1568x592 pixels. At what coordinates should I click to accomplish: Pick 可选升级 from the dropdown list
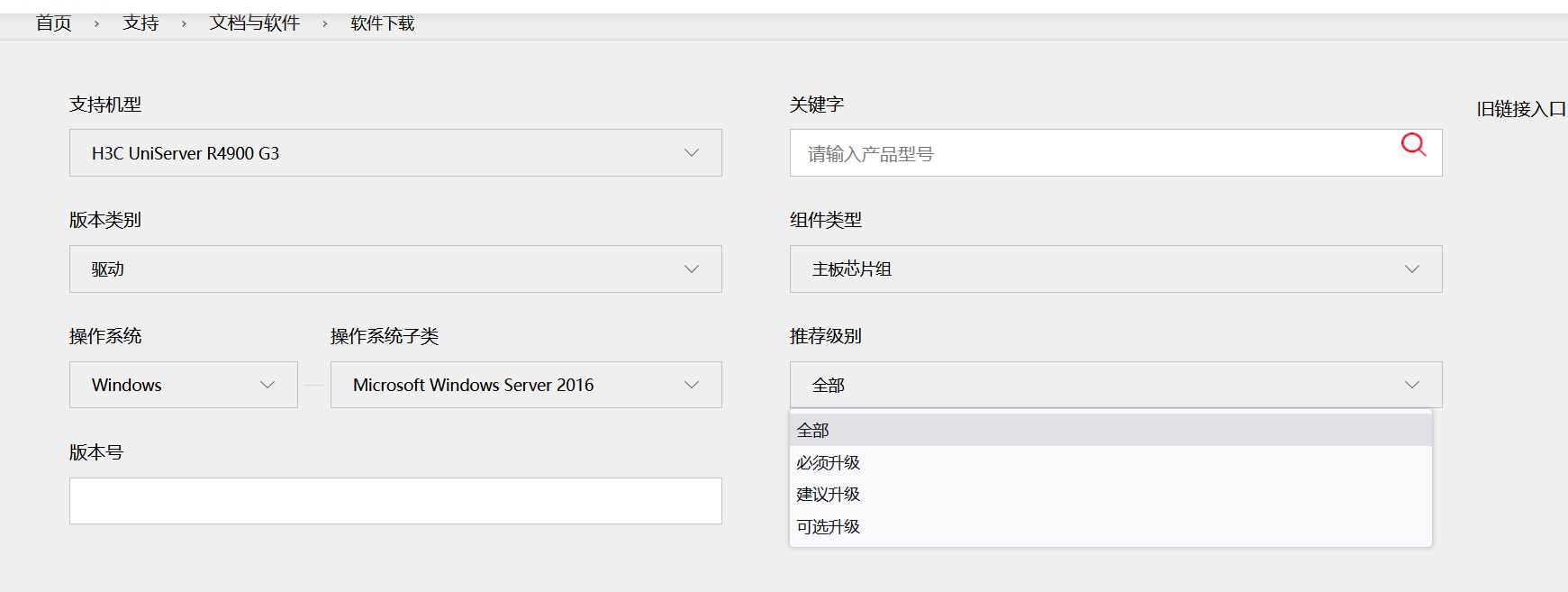point(829,527)
